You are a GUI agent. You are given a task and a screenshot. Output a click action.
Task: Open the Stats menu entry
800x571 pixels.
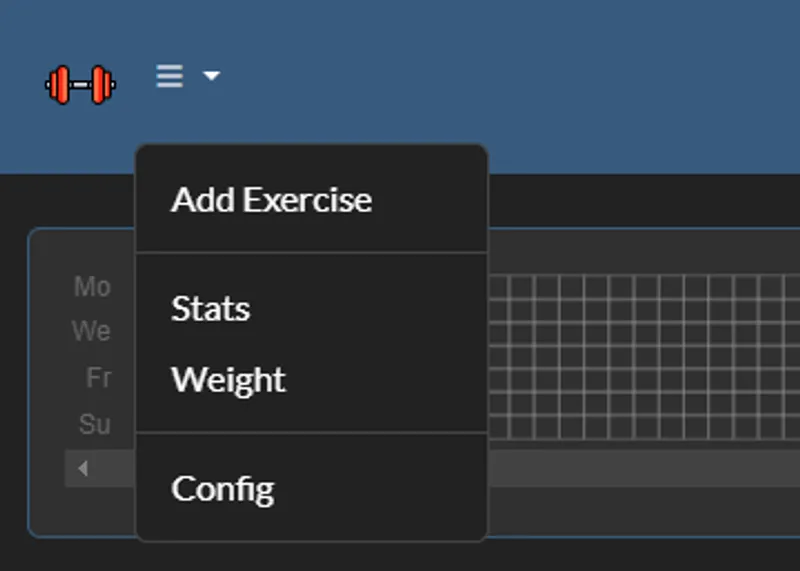(x=210, y=309)
